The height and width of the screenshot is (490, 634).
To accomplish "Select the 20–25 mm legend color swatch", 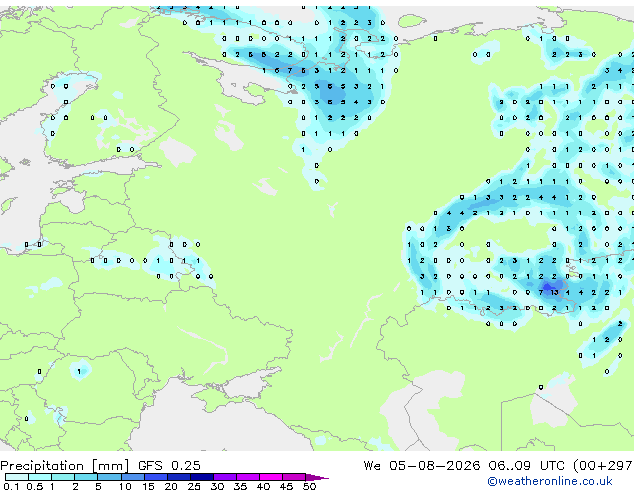I will point(179,477).
